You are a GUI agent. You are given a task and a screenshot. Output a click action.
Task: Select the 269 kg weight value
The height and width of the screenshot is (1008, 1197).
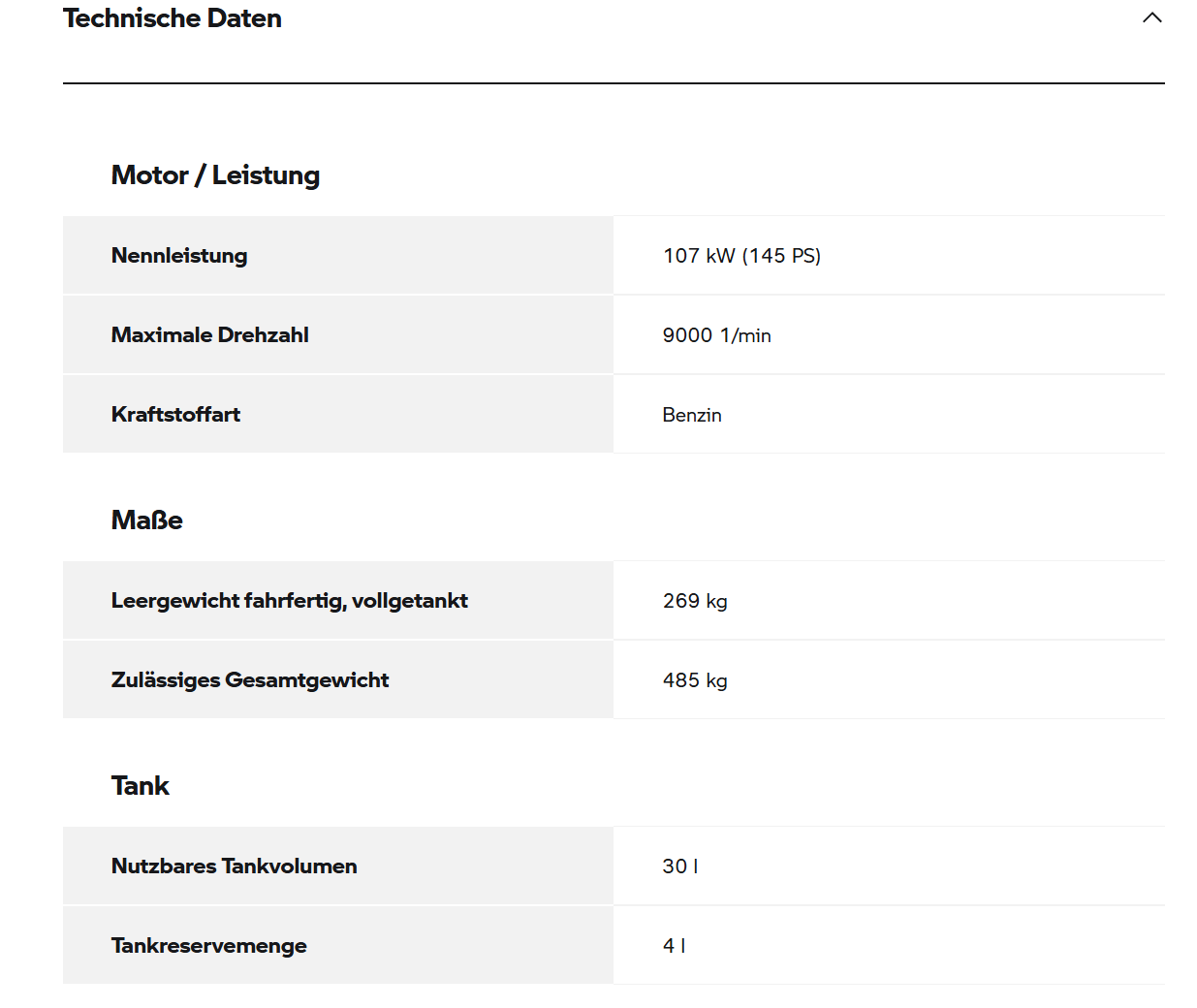click(x=695, y=601)
